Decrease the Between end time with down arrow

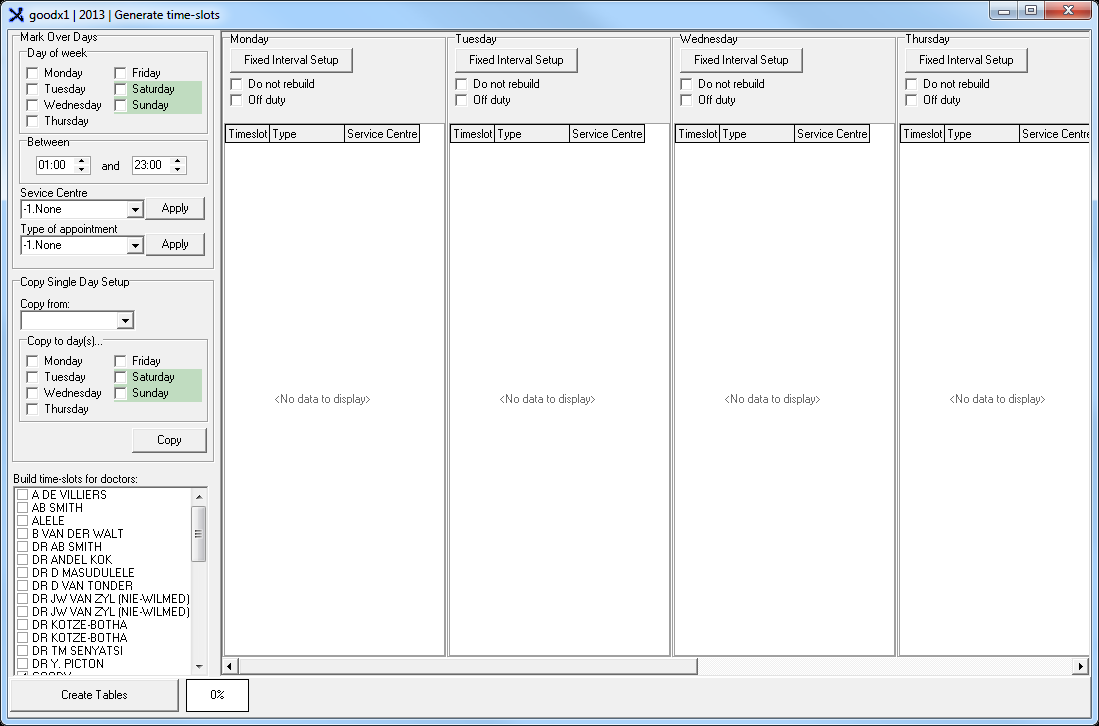[178, 170]
